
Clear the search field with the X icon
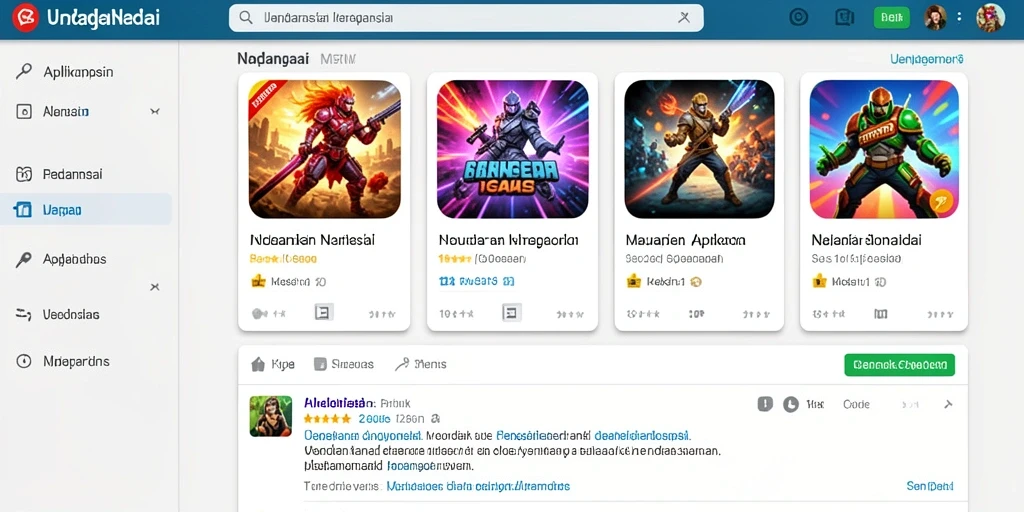tap(684, 18)
